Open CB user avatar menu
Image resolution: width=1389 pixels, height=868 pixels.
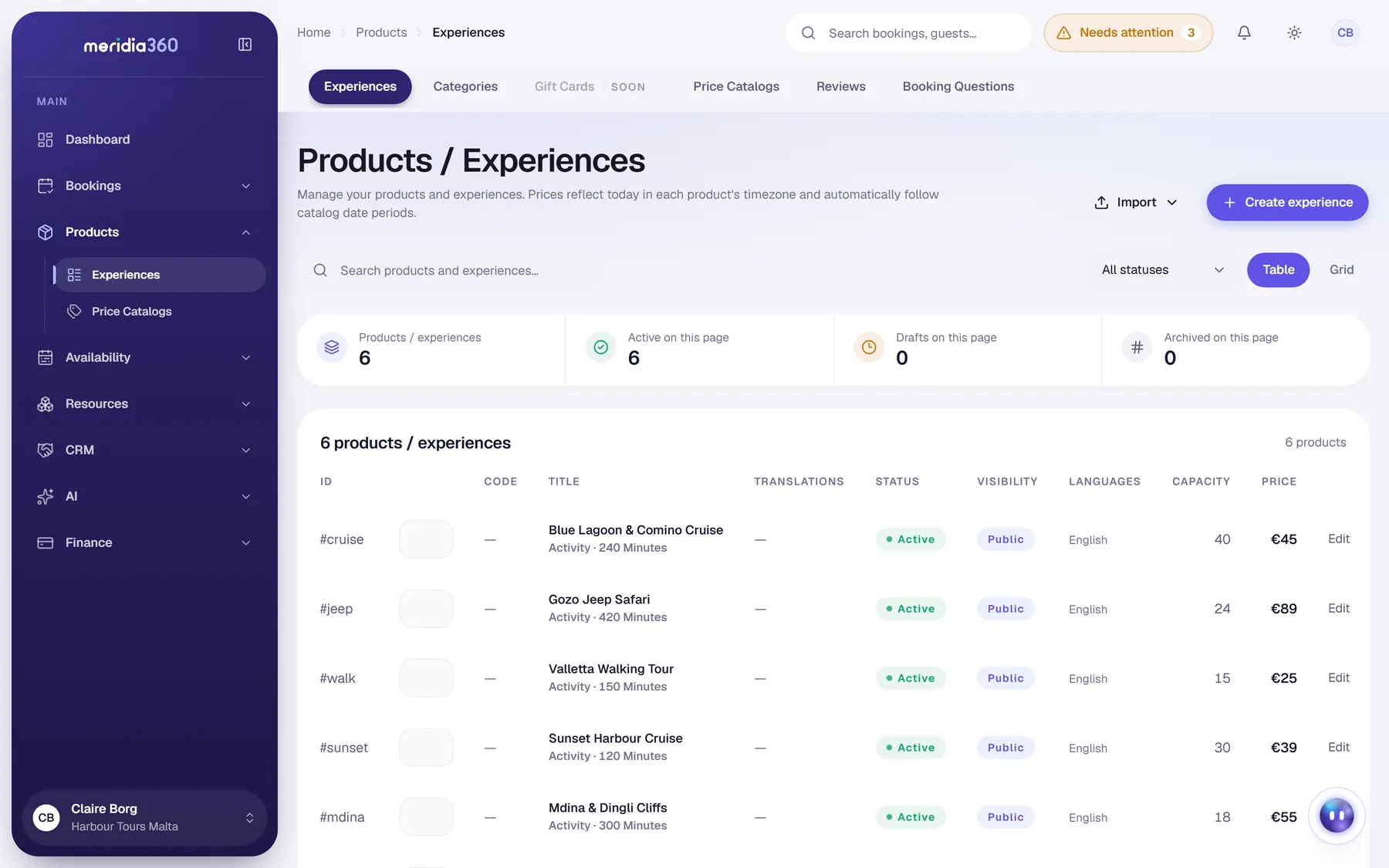[1345, 32]
